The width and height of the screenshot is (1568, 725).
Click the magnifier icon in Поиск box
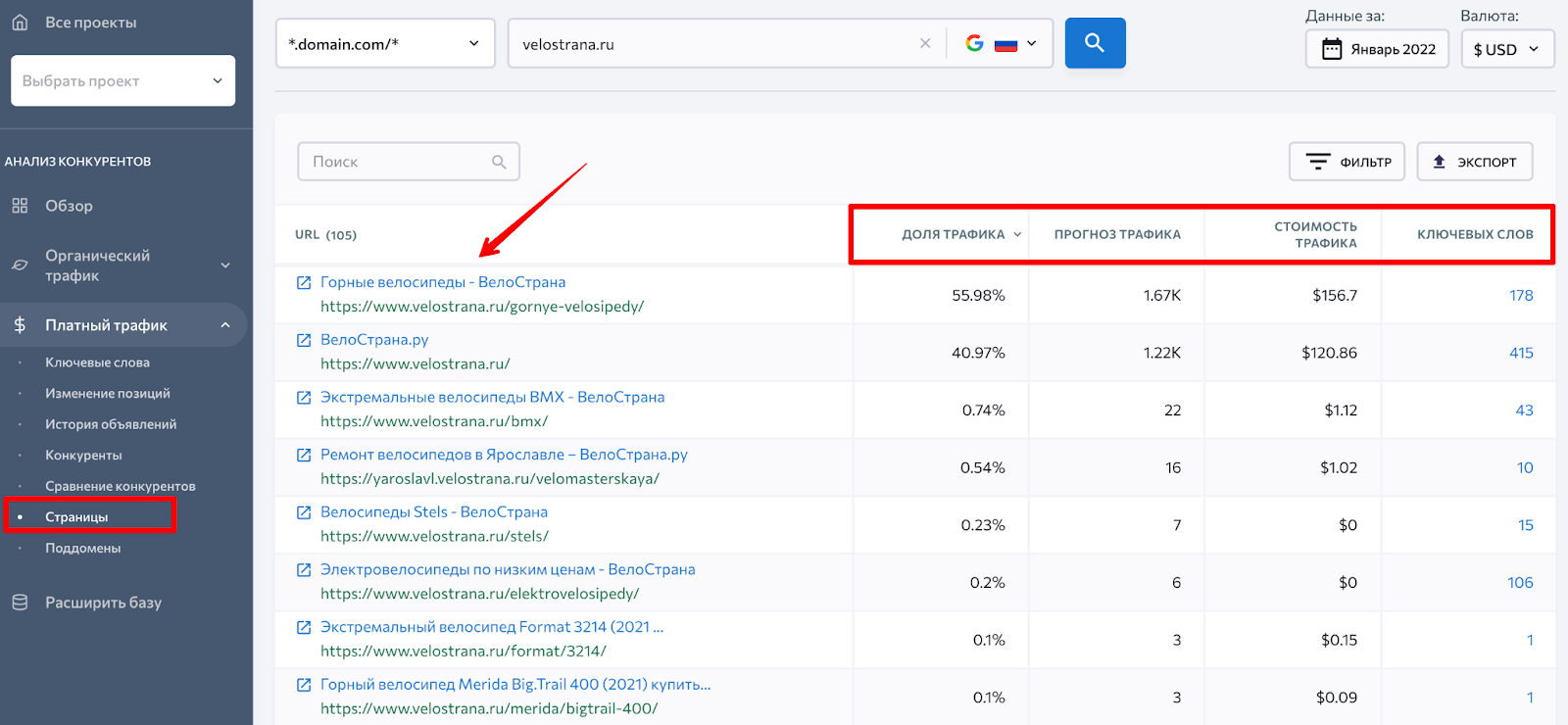tap(499, 162)
